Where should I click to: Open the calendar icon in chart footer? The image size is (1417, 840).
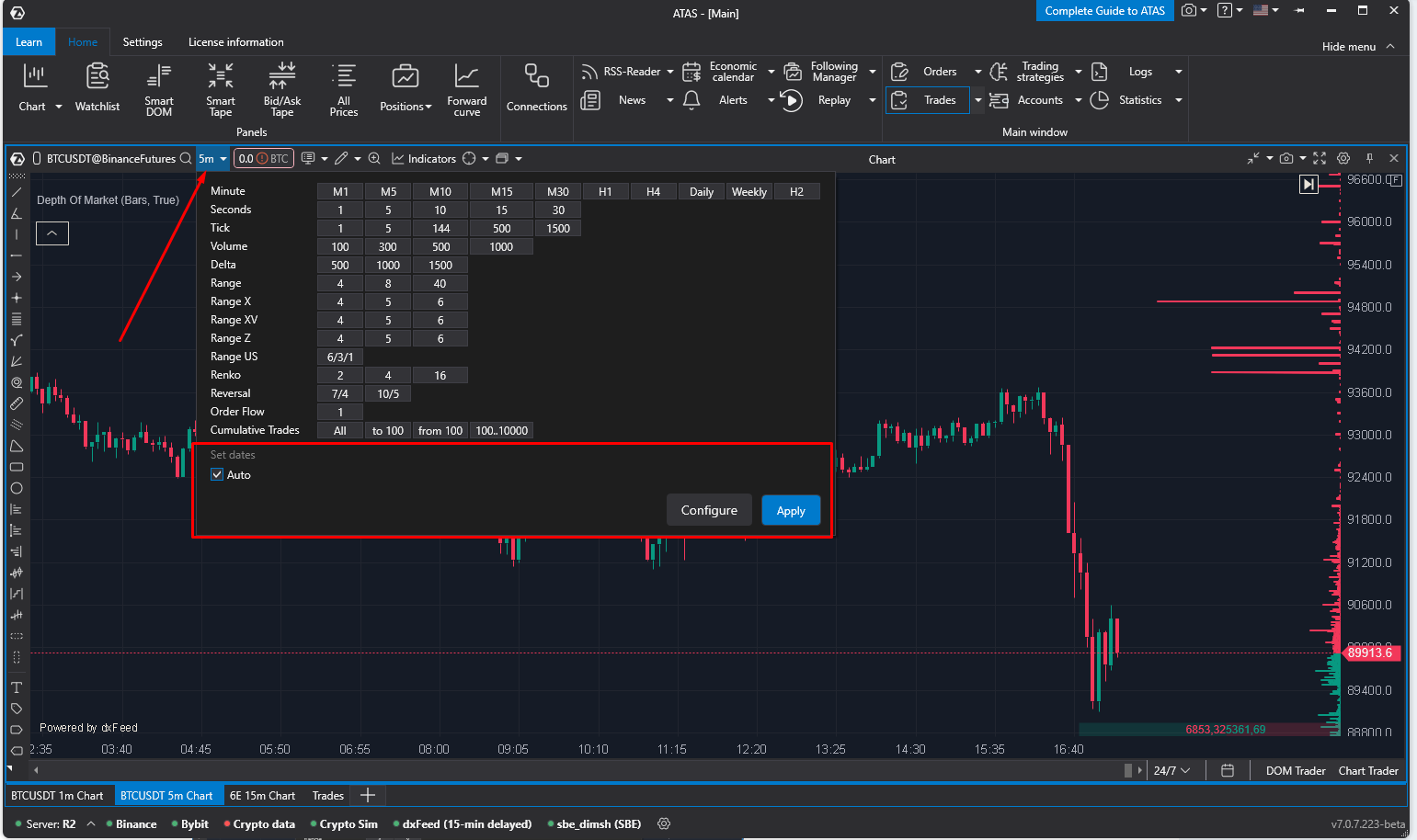1228,770
